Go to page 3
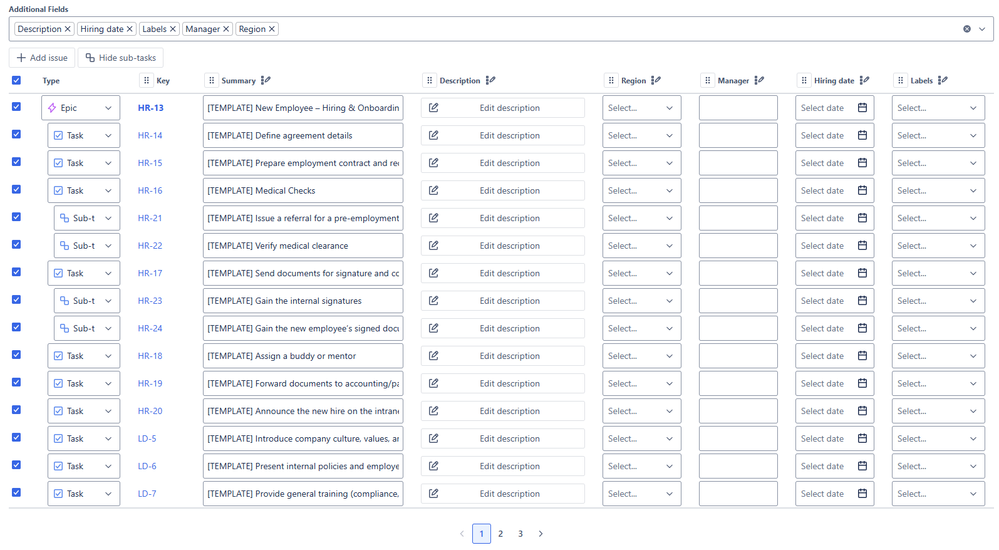 (521, 534)
